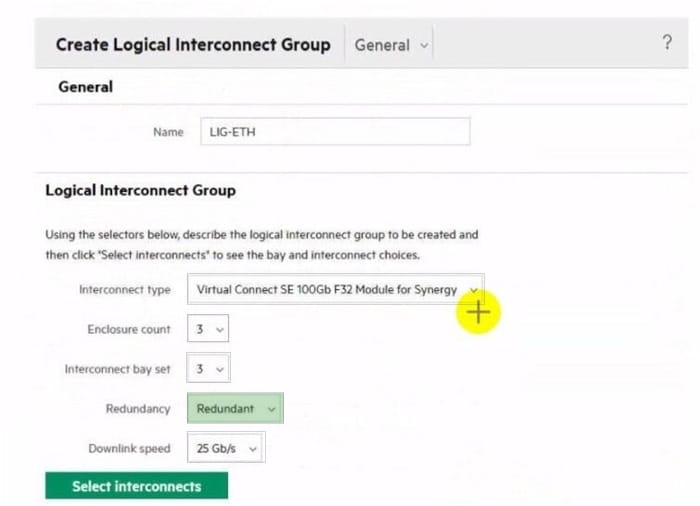Click the Interconnect bay set label

(x=118, y=369)
